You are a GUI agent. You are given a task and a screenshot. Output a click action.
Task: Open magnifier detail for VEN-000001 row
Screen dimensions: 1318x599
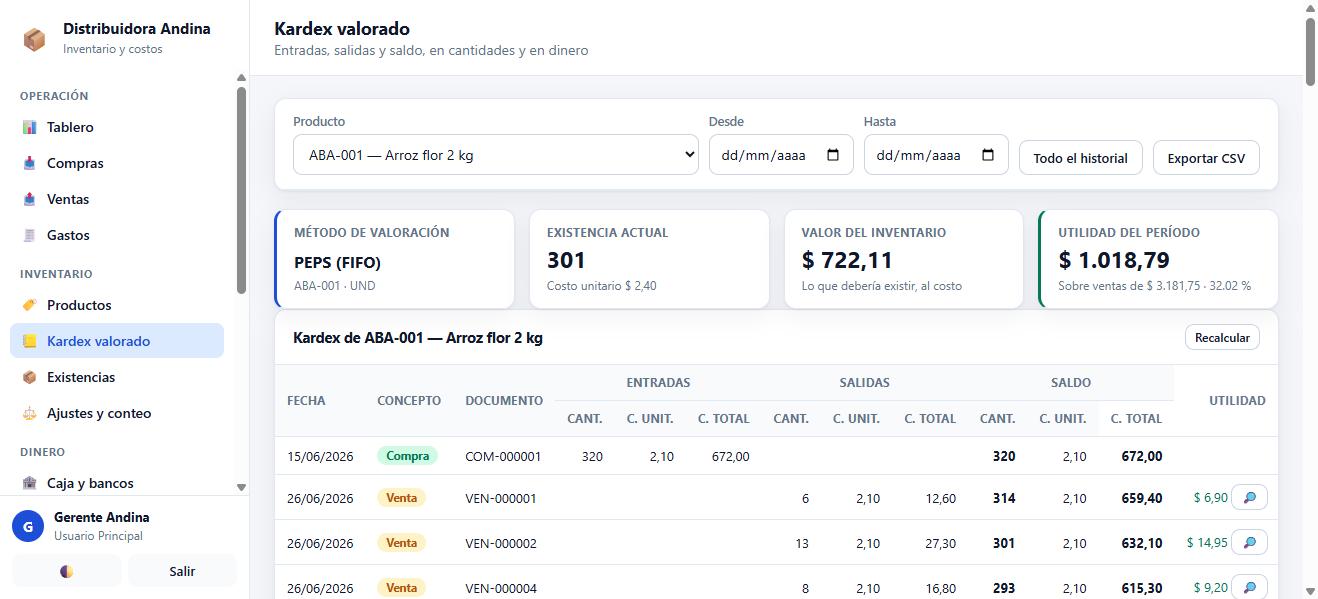pos(1249,497)
